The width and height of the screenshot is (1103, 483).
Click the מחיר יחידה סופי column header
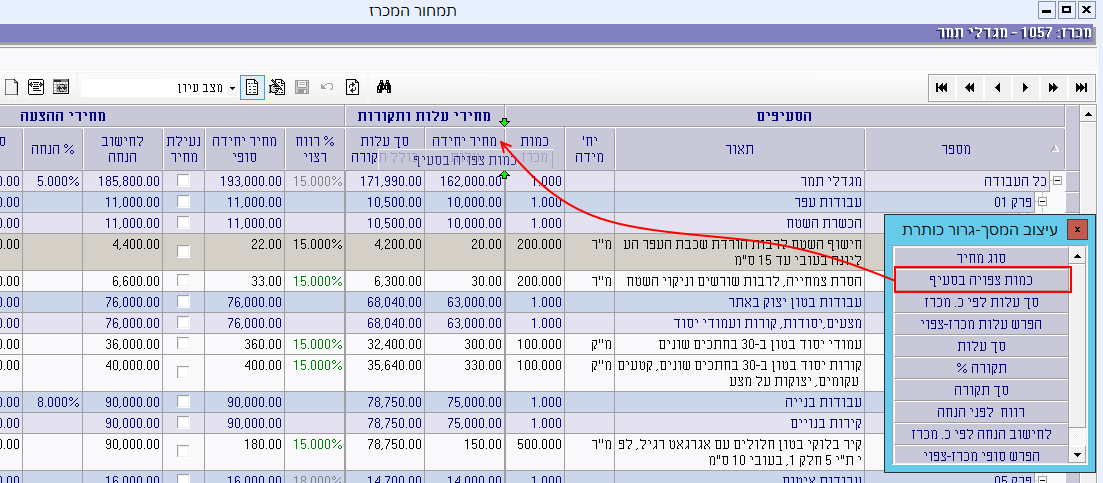tap(246, 148)
